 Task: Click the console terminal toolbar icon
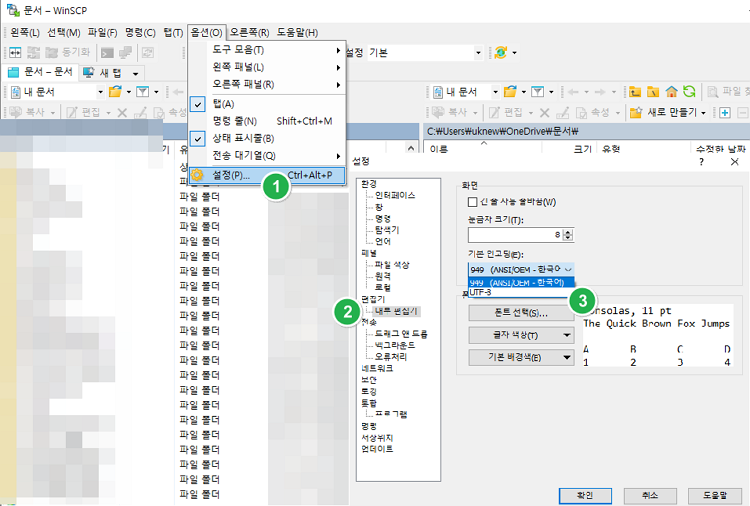point(108,53)
